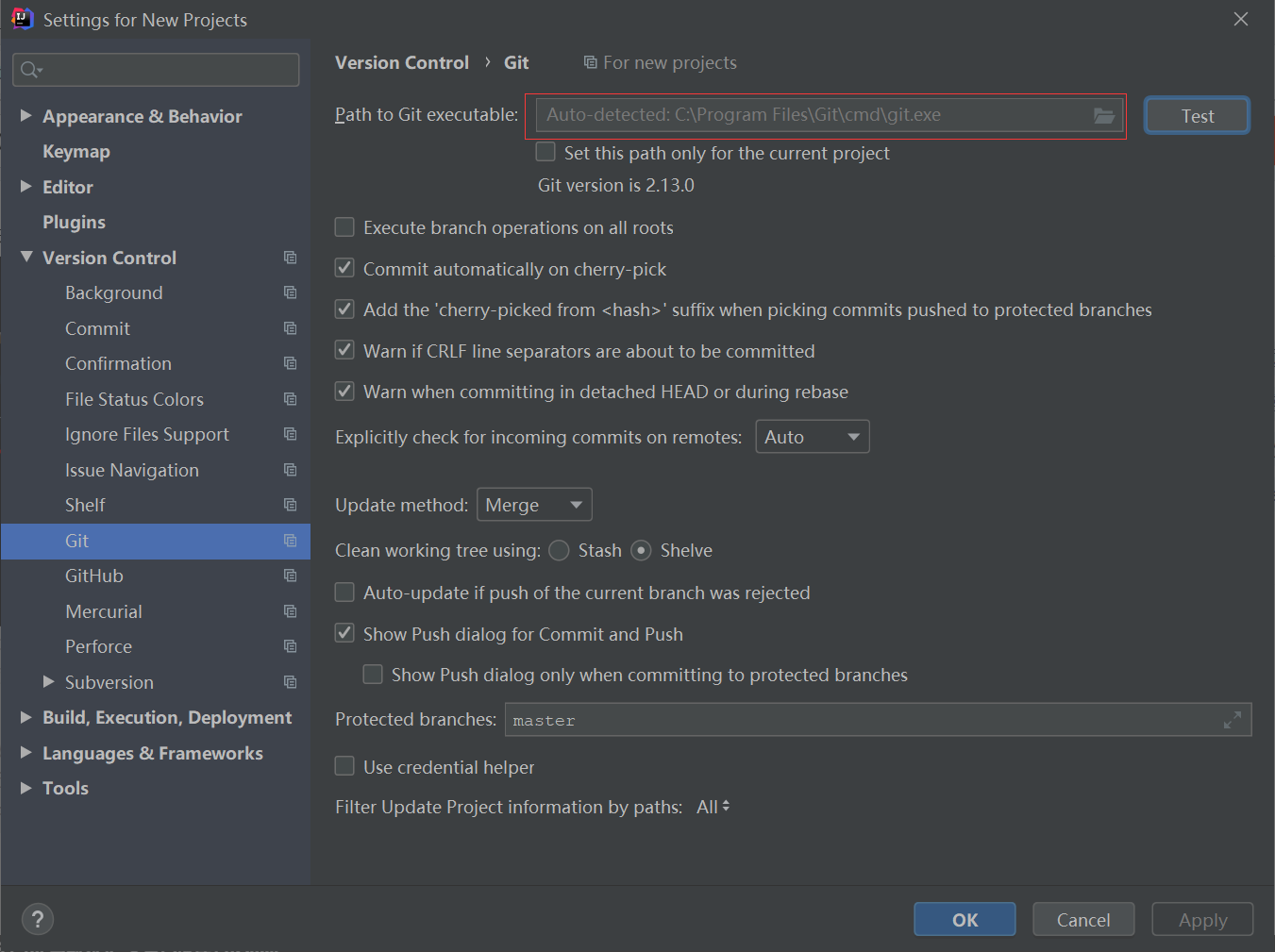
Task: Click the project-level icon beside Perforce
Action: click(290, 646)
